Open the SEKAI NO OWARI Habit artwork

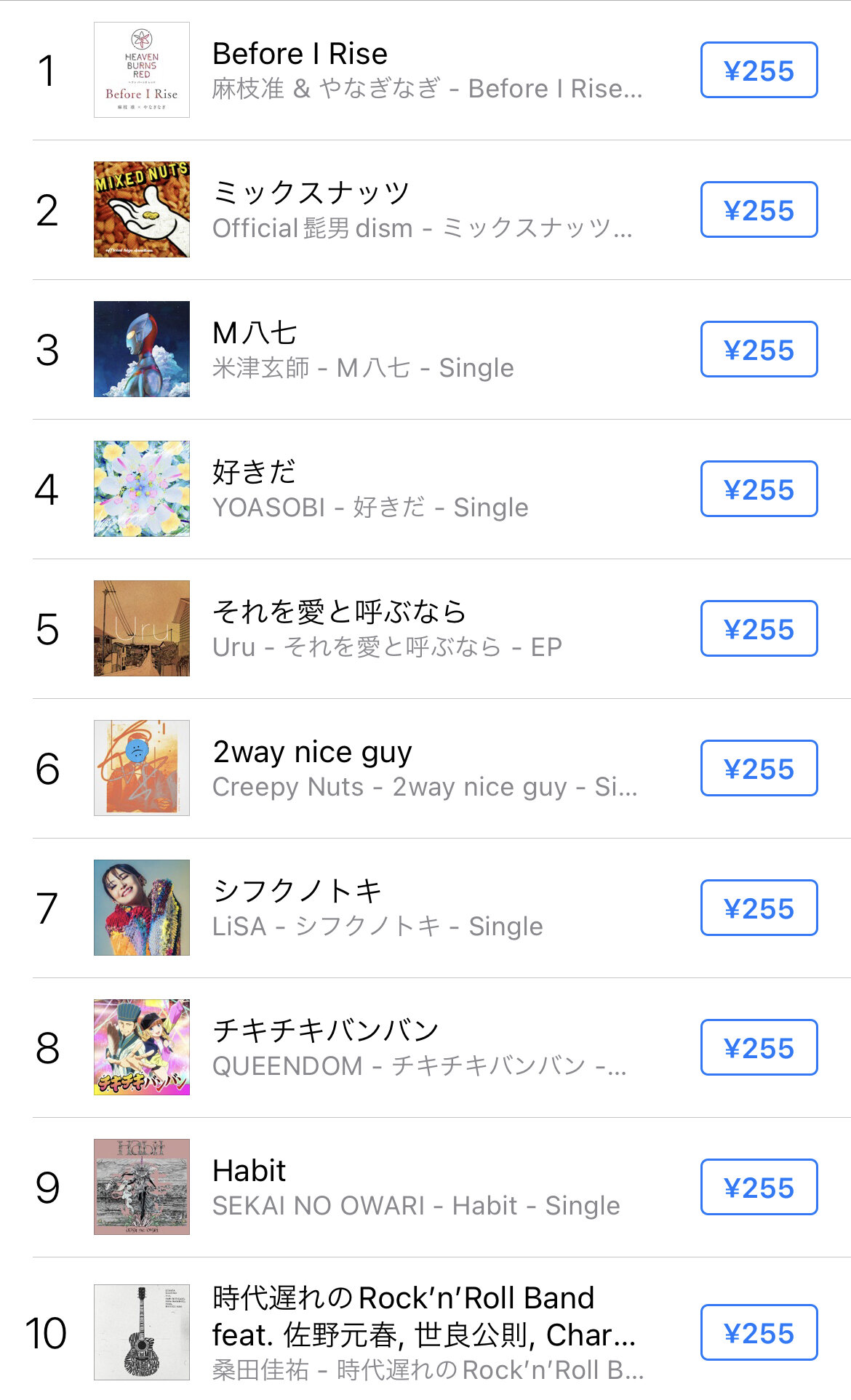(x=142, y=1187)
